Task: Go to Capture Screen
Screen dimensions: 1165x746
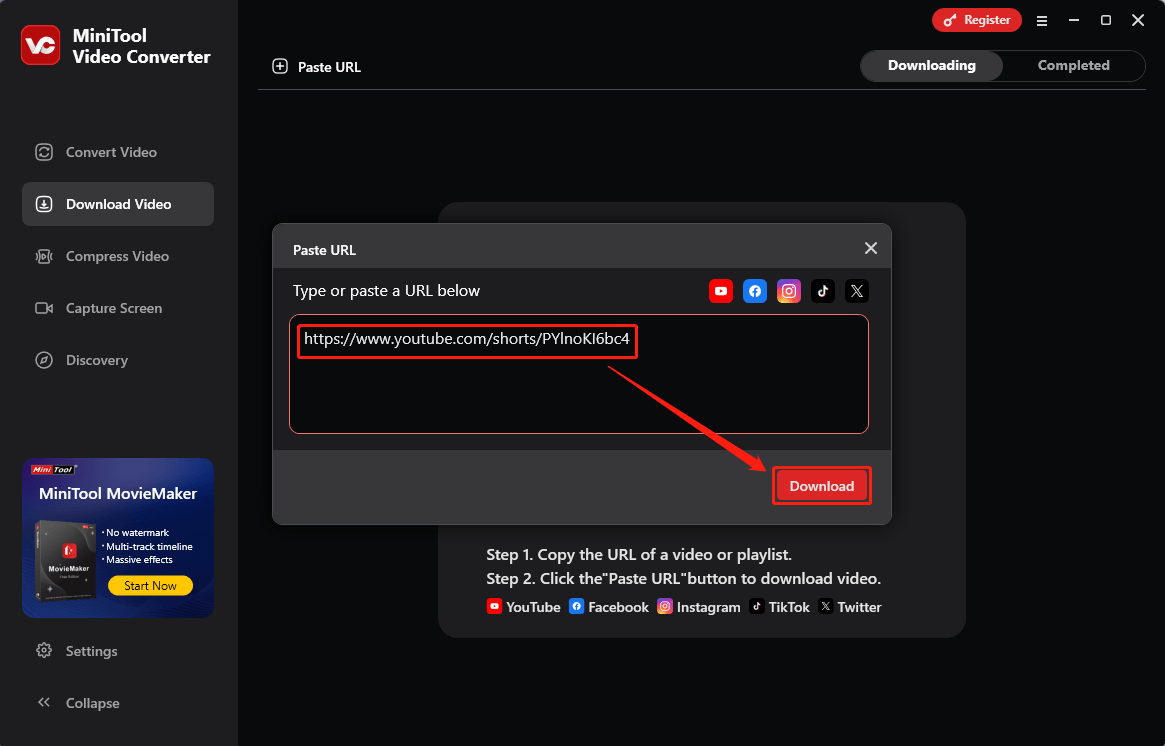Action: (x=98, y=308)
